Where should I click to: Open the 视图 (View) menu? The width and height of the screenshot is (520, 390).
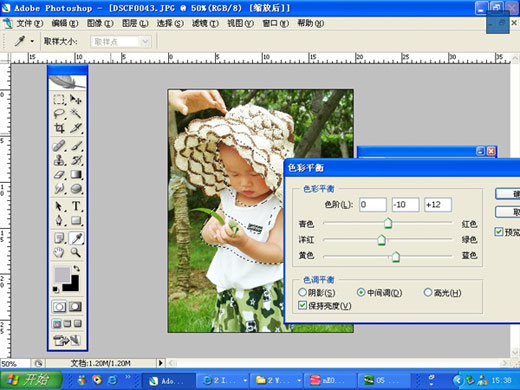point(240,23)
